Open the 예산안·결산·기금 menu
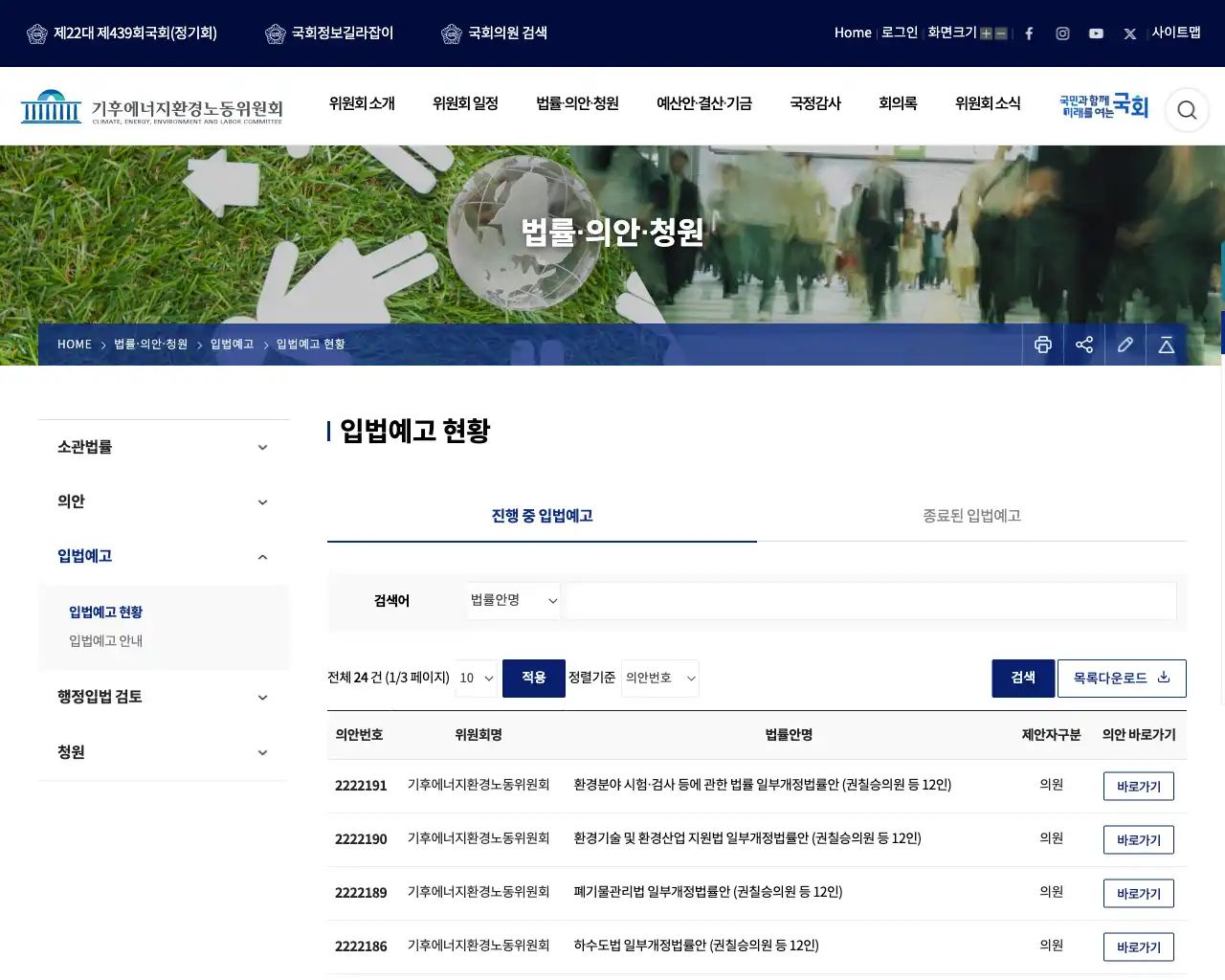This screenshot has width=1225, height=980. (704, 103)
